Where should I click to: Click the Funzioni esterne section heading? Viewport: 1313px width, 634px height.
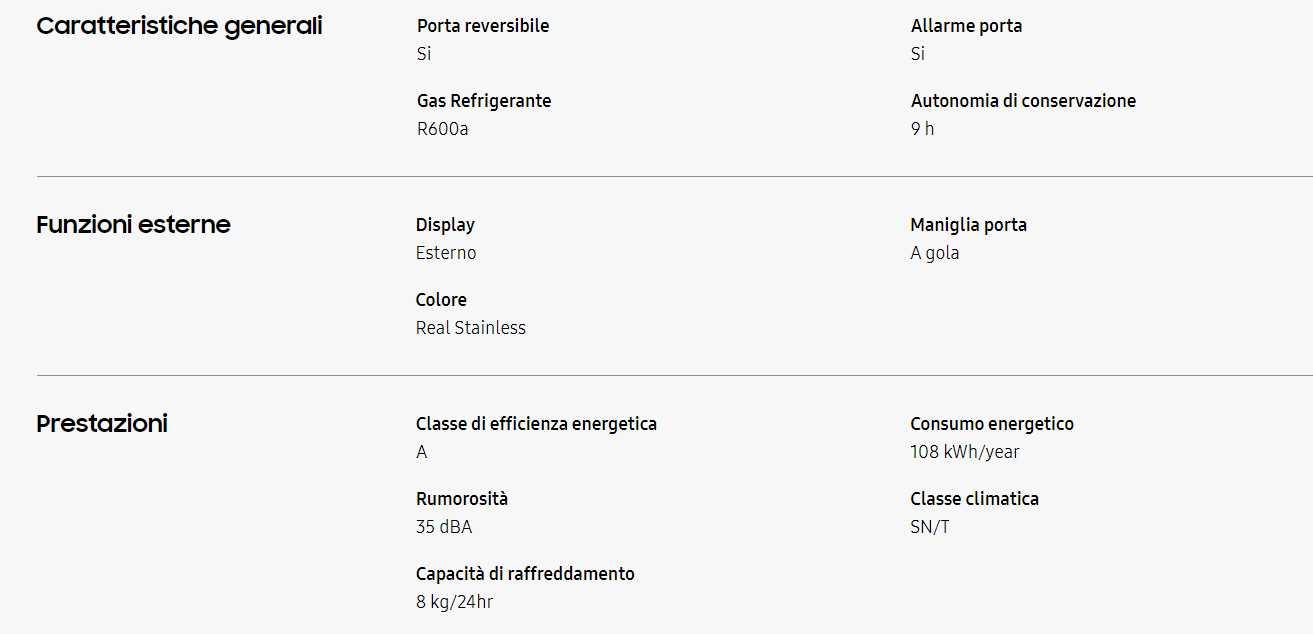click(133, 225)
